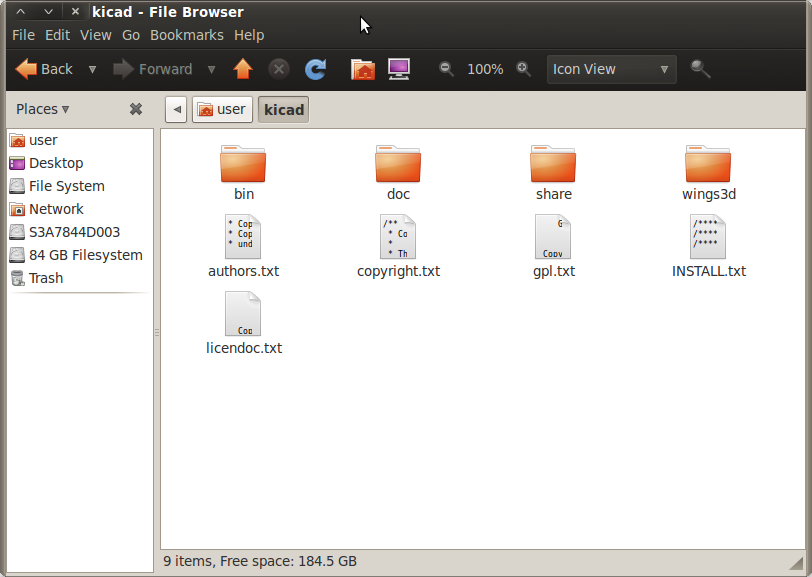Open the Back history dropdown arrow
The image size is (812, 577).
click(92, 69)
